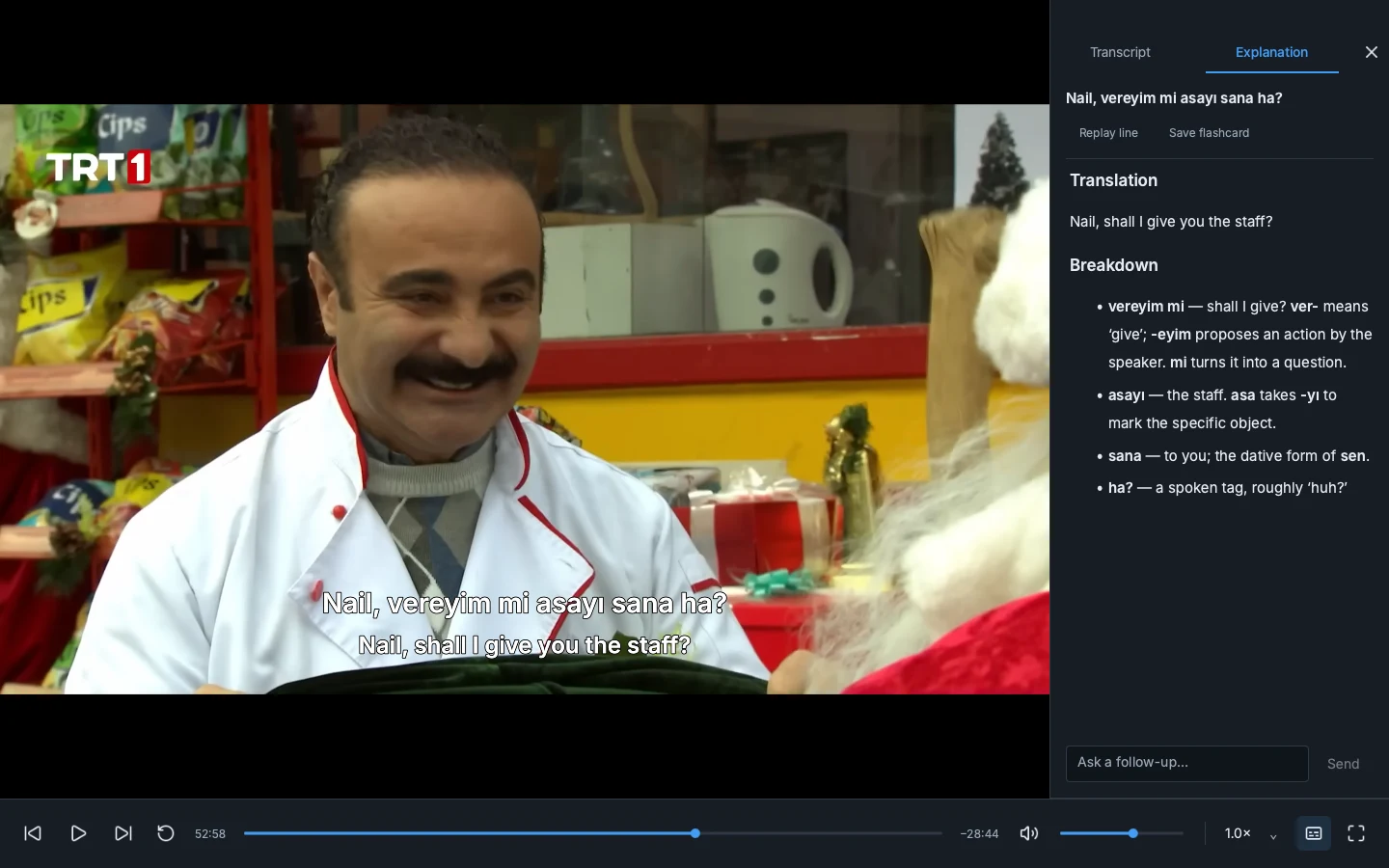The width and height of the screenshot is (1389, 868).
Task: Click the remaining time −28:44
Action: tap(979, 833)
